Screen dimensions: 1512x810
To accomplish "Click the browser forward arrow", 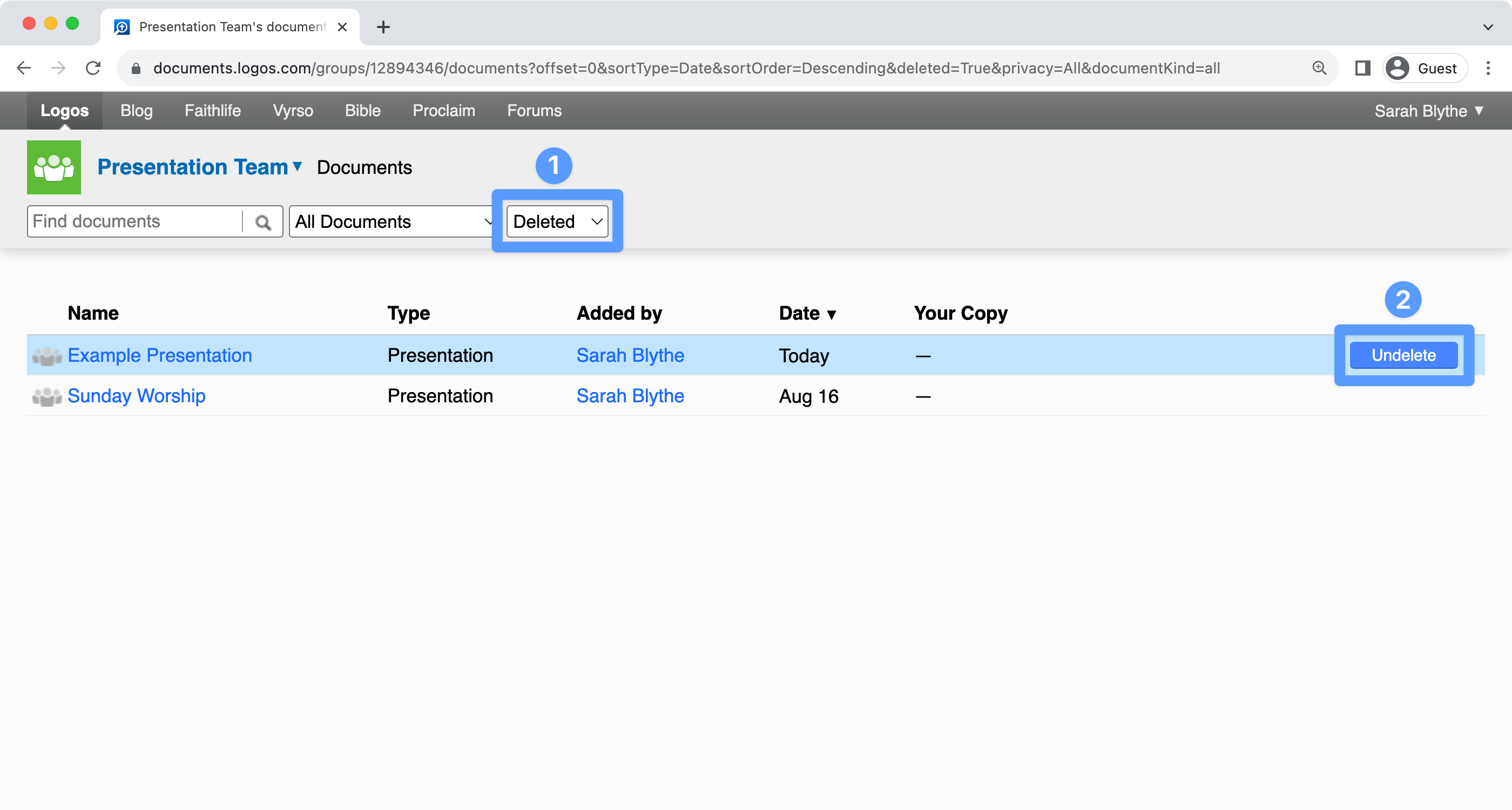I will click(x=58, y=68).
